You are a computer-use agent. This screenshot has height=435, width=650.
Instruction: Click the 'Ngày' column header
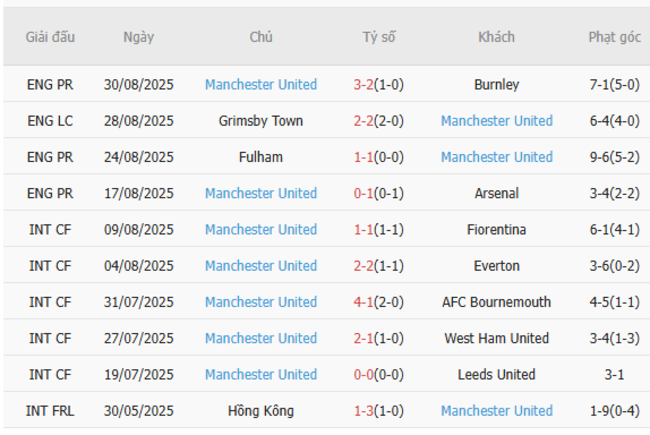(x=139, y=37)
